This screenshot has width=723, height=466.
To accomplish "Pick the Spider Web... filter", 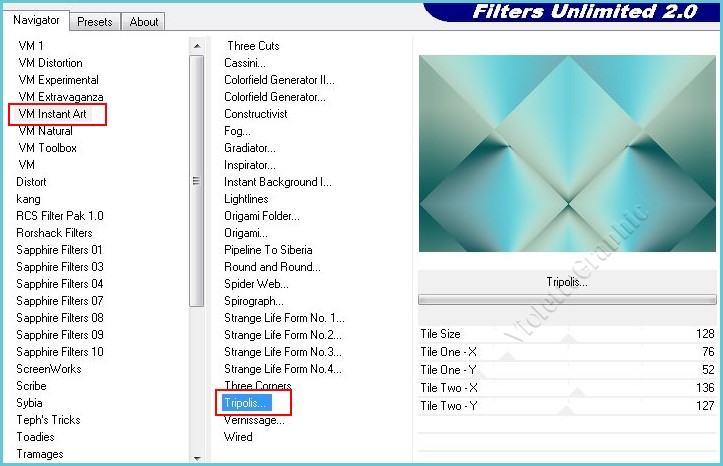I will pyautogui.click(x=256, y=284).
